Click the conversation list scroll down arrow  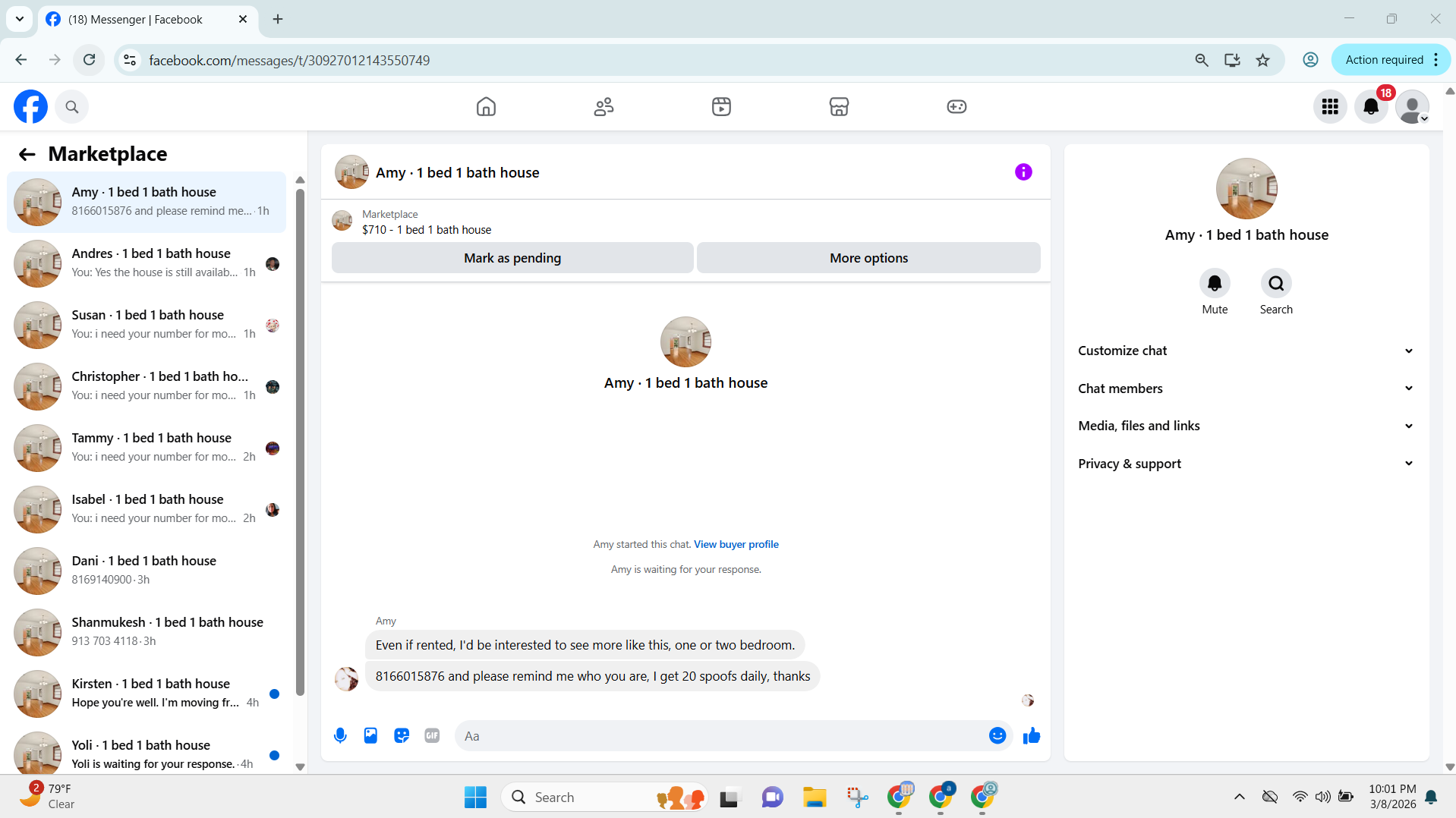[300, 766]
